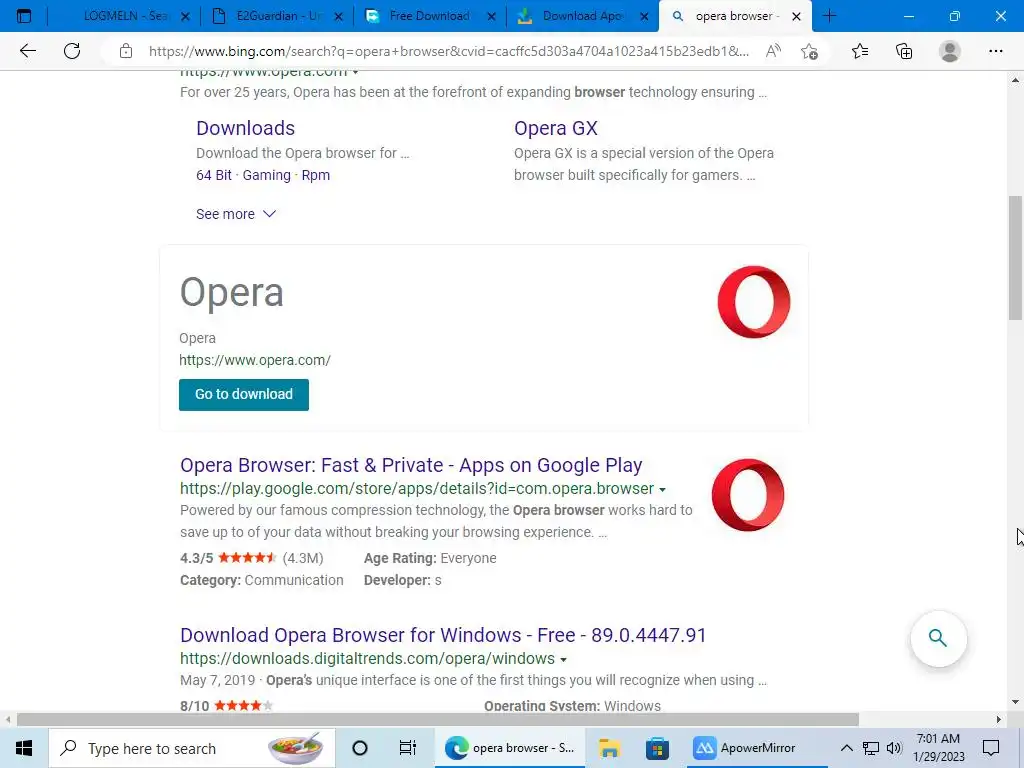Image resolution: width=1024 pixels, height=768 pixels.
Task: Open the Favorites list icon
Action: coord(860,51)
